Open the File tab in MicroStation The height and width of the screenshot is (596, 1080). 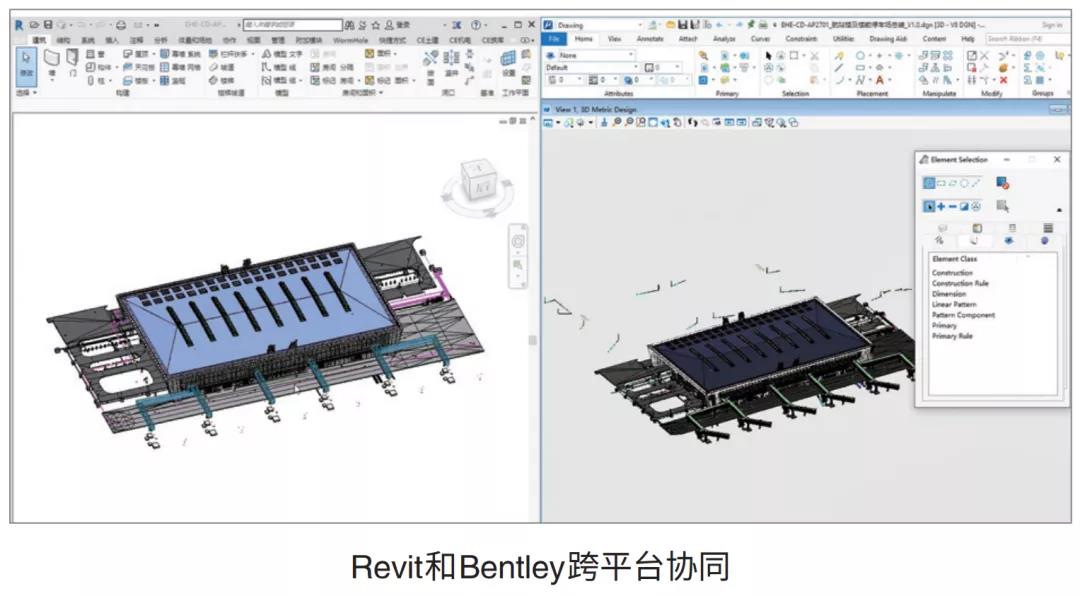[553, 39]
